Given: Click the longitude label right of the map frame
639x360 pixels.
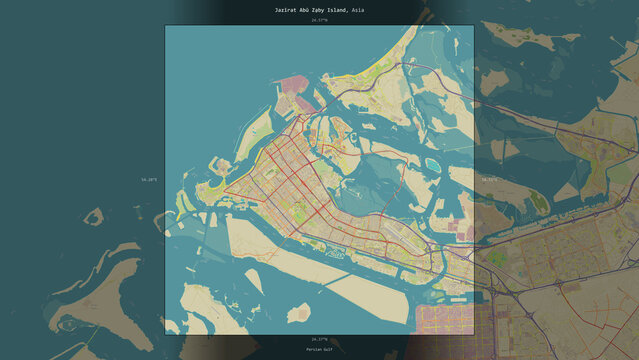Looking at the screenshot, I should (x=489, y=180).
